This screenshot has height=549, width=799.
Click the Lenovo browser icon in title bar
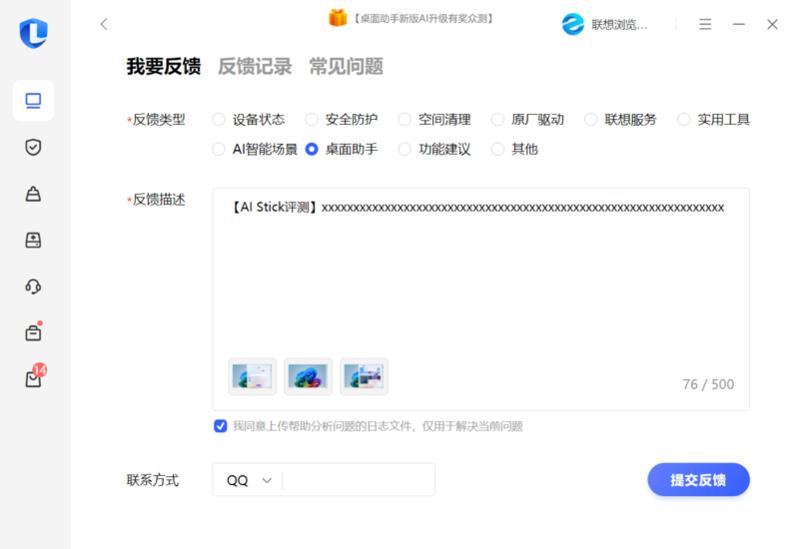tap(573, 24)
